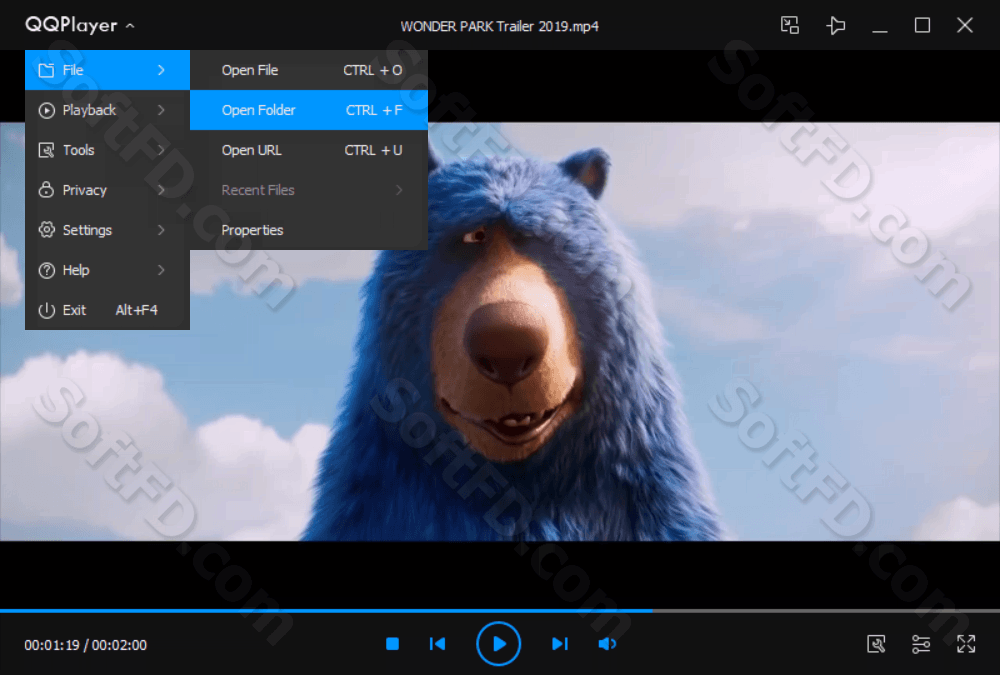Click the Settings gear icon
Viewport: 1000px width, 675px height.
tap(46, 230)
